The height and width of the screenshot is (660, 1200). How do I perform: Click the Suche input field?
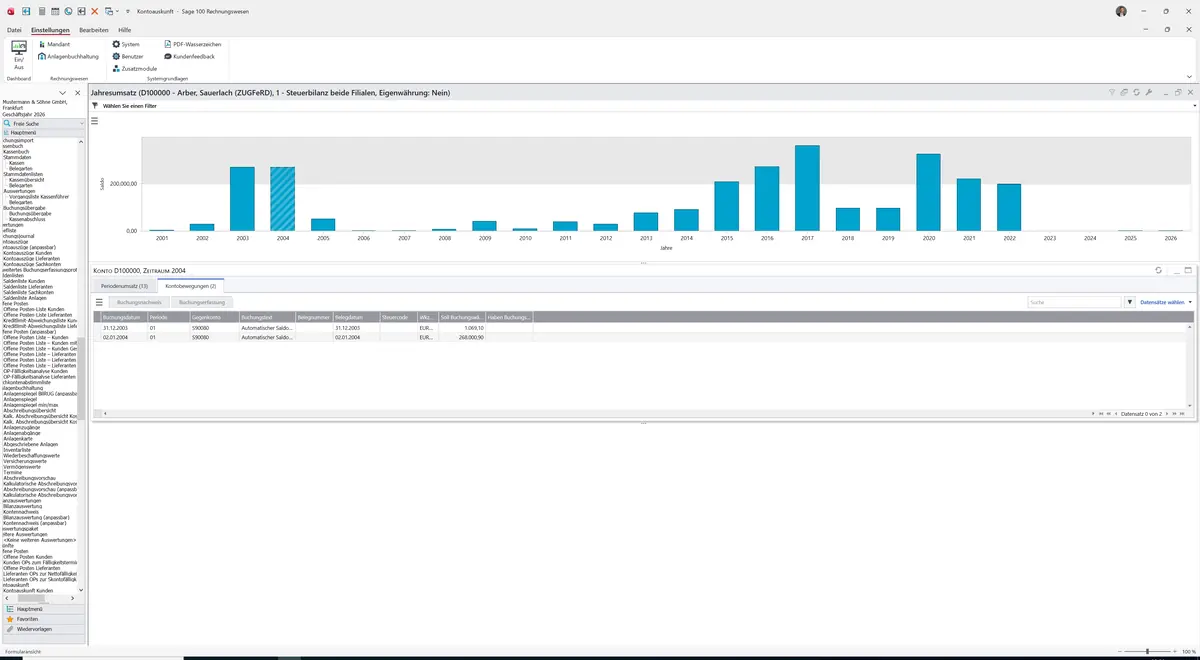coord(1075,302)
